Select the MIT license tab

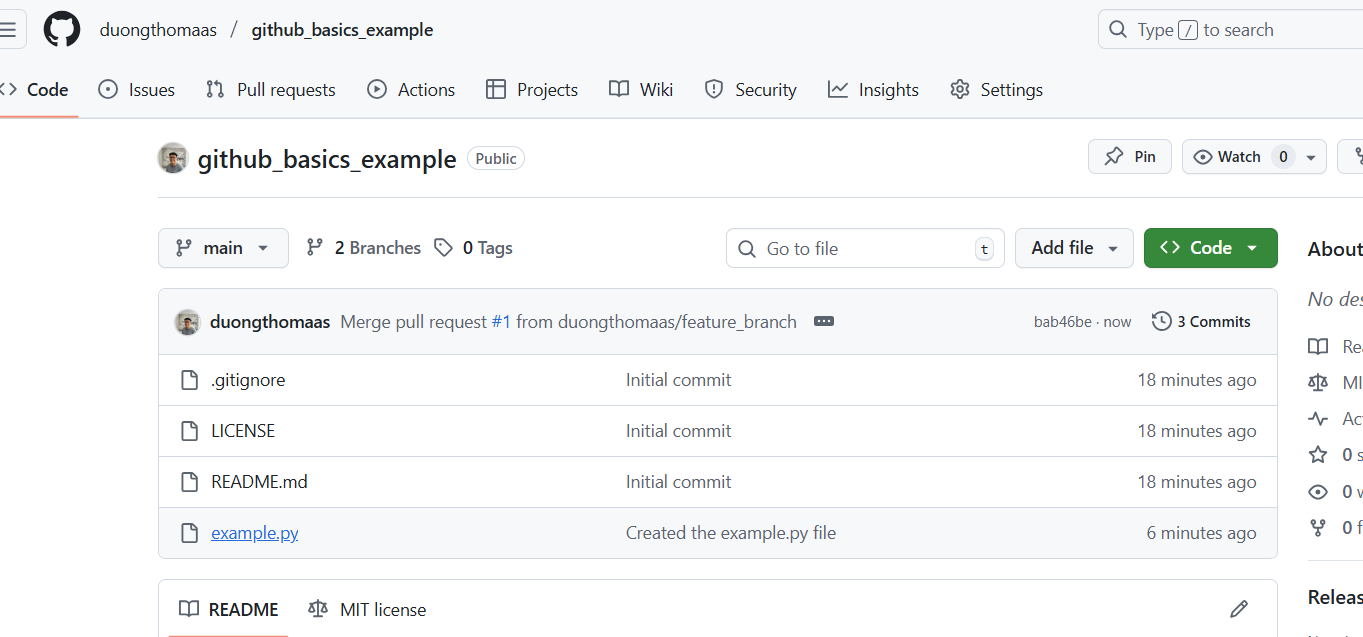click(x=367, y=609)
